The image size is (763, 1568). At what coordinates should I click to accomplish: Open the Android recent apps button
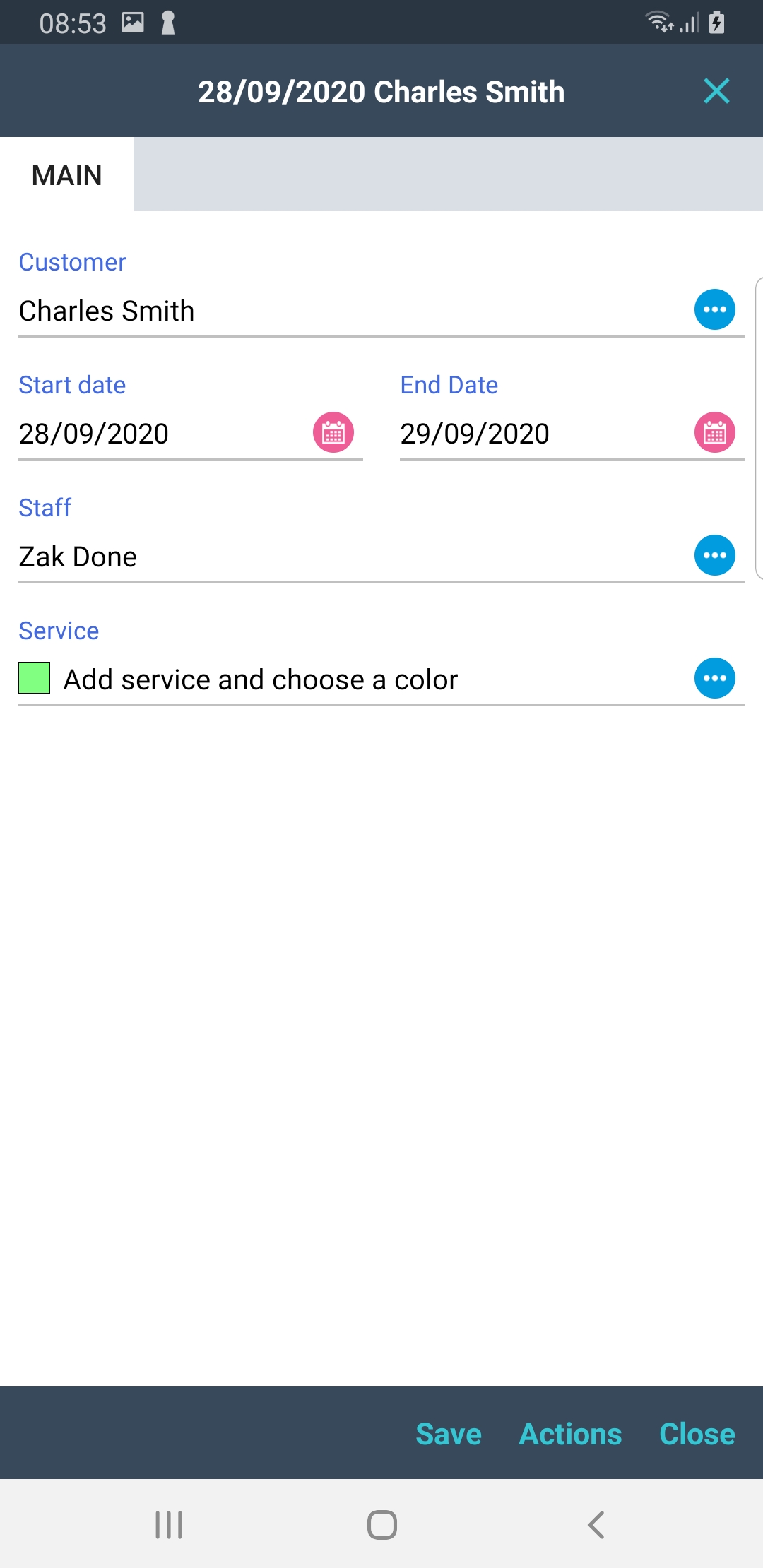tap(169, 1524)
